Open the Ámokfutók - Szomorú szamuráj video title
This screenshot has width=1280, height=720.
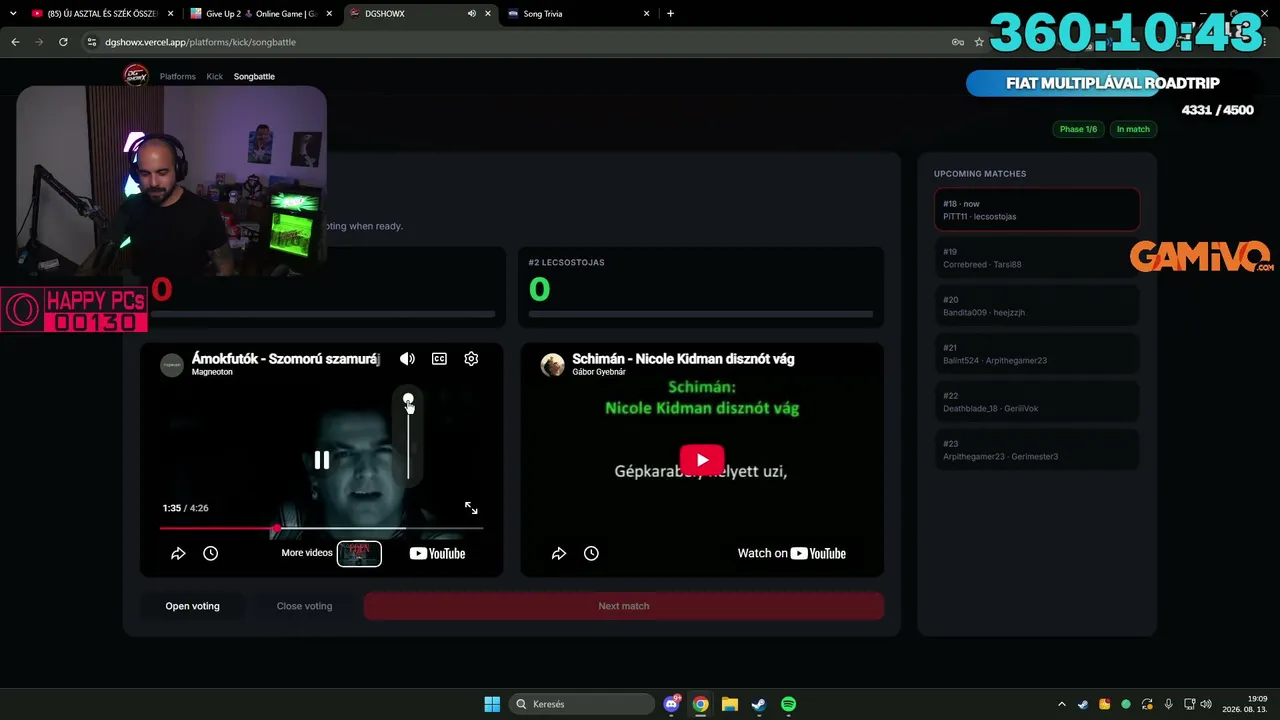[x=285, y=358]
